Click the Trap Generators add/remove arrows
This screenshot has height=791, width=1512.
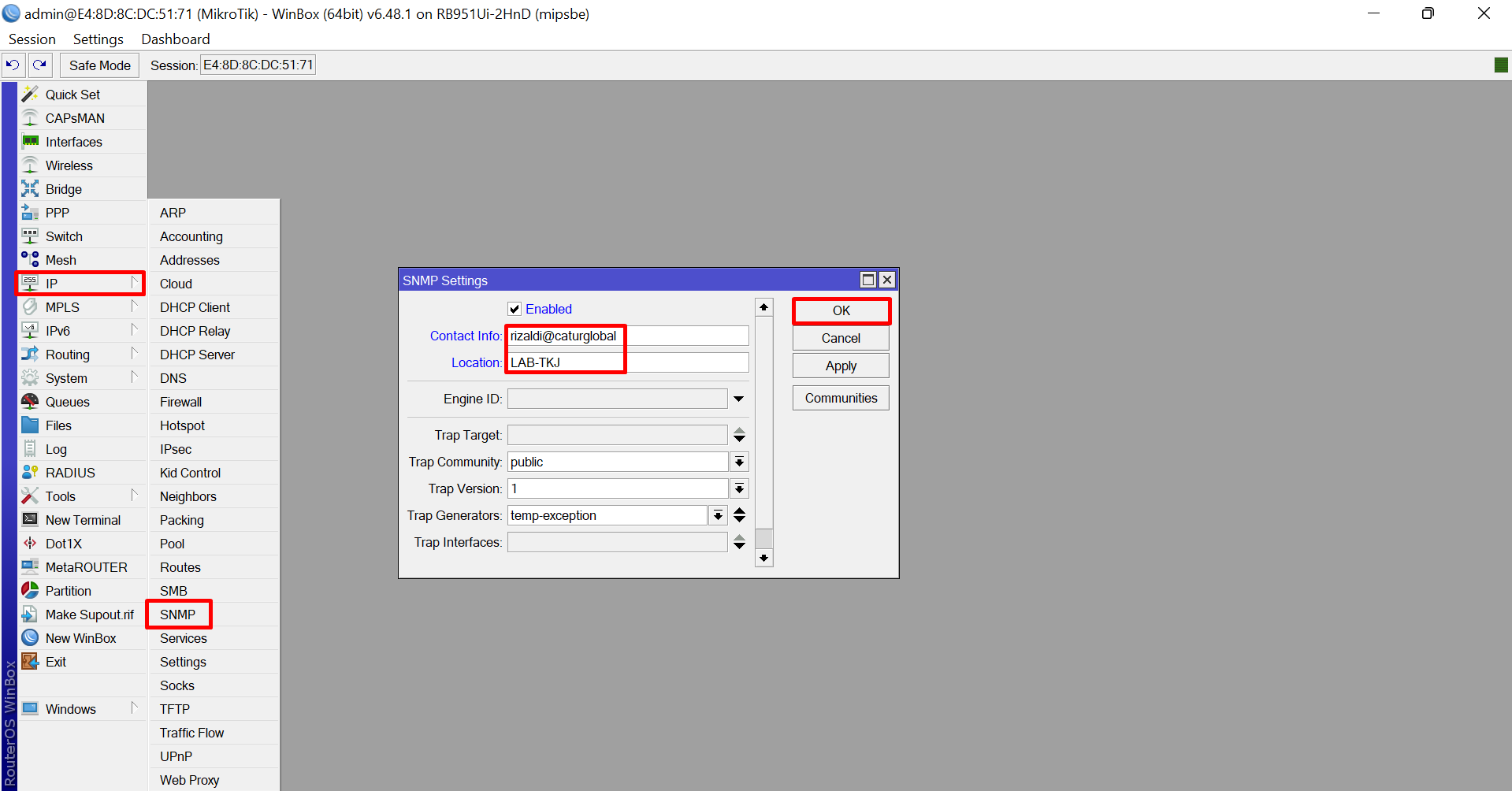[739, 515]
